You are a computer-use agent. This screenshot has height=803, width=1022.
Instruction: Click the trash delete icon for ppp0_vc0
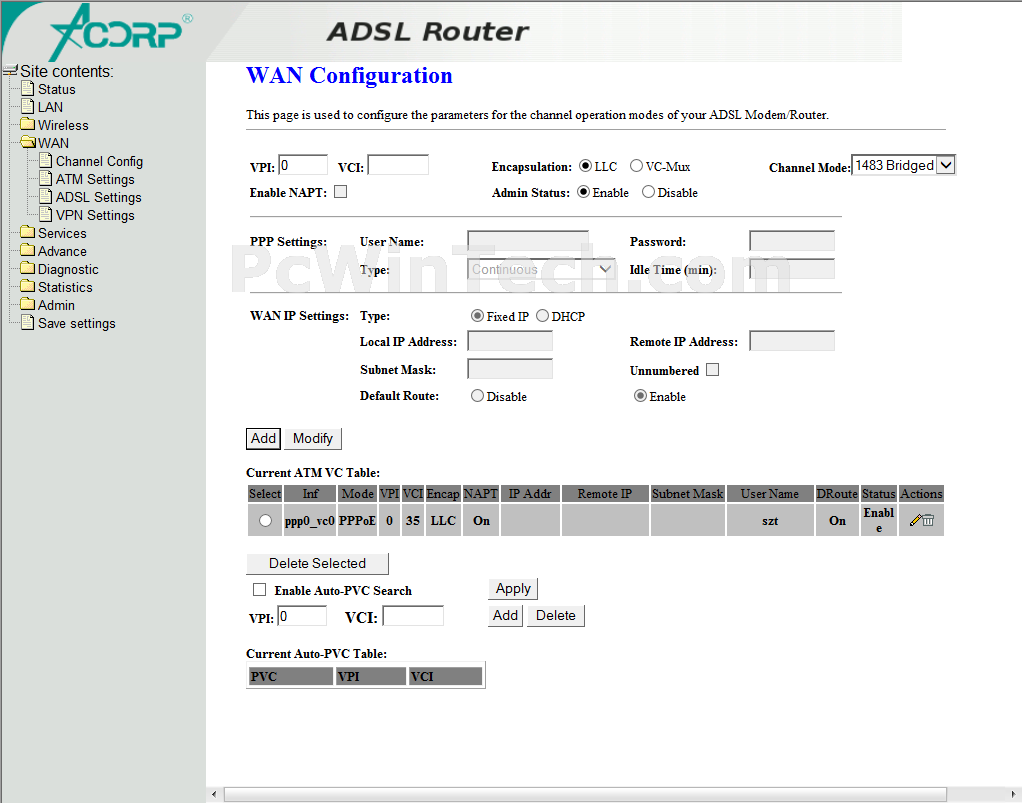click(928, 520)
